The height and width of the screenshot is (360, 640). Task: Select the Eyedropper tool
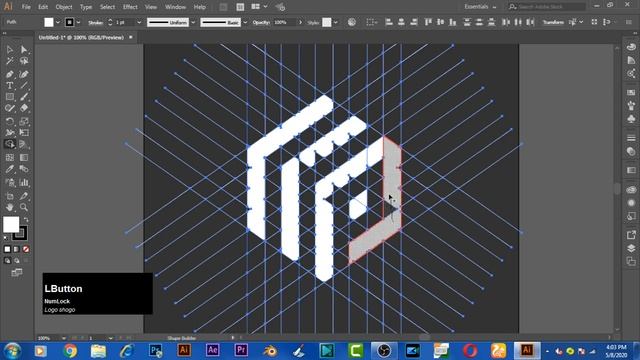9,169
